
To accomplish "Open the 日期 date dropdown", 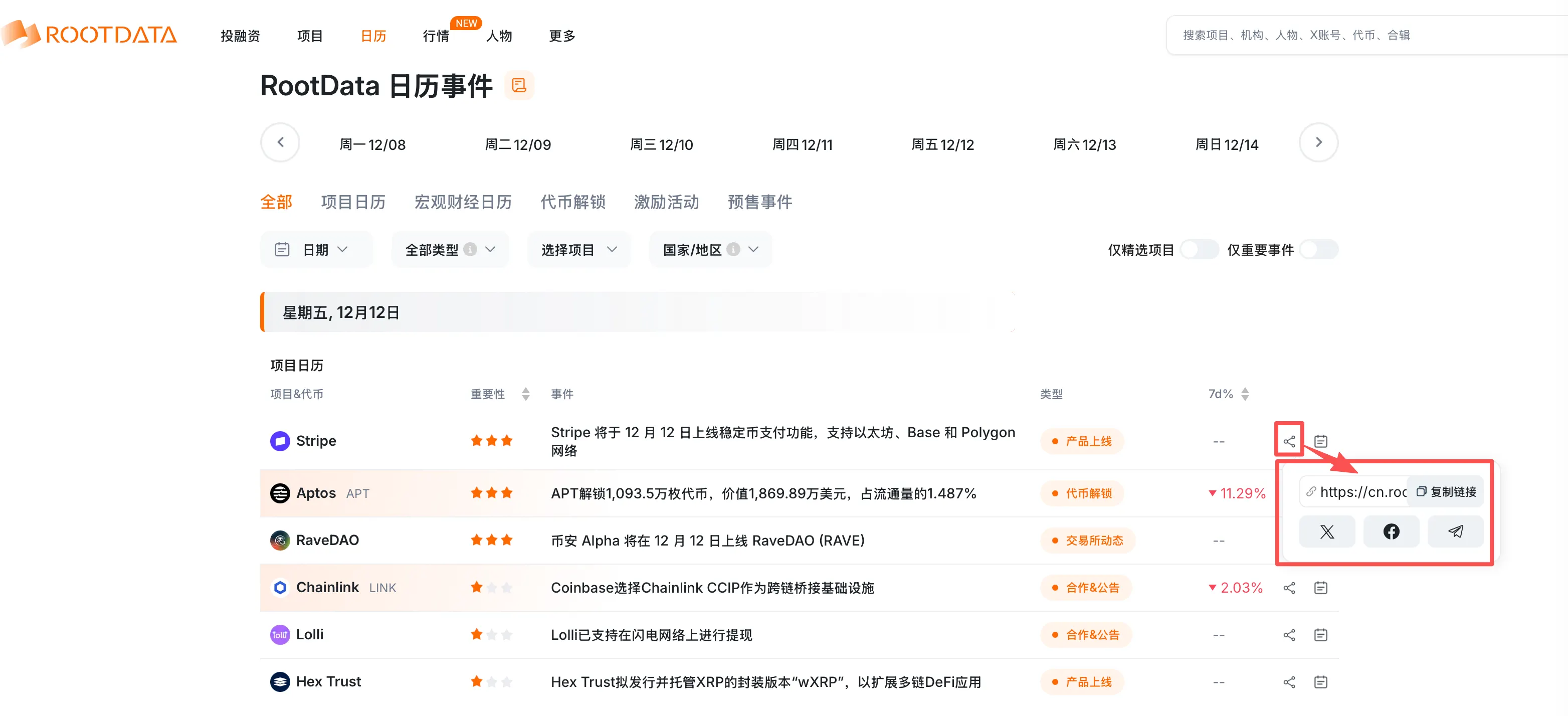I will point(316,250).
